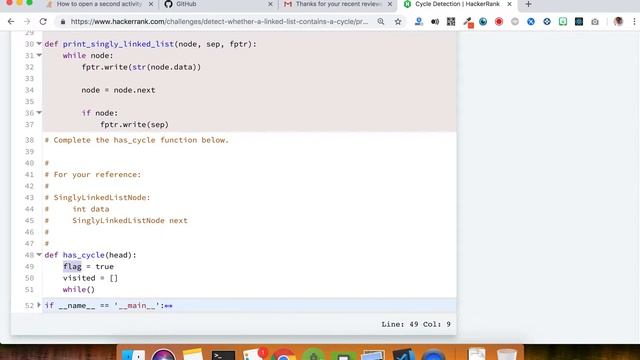Switch to 'How to open a second activity' tab
Screen dimensions: 640x360
tap(99, 4)
